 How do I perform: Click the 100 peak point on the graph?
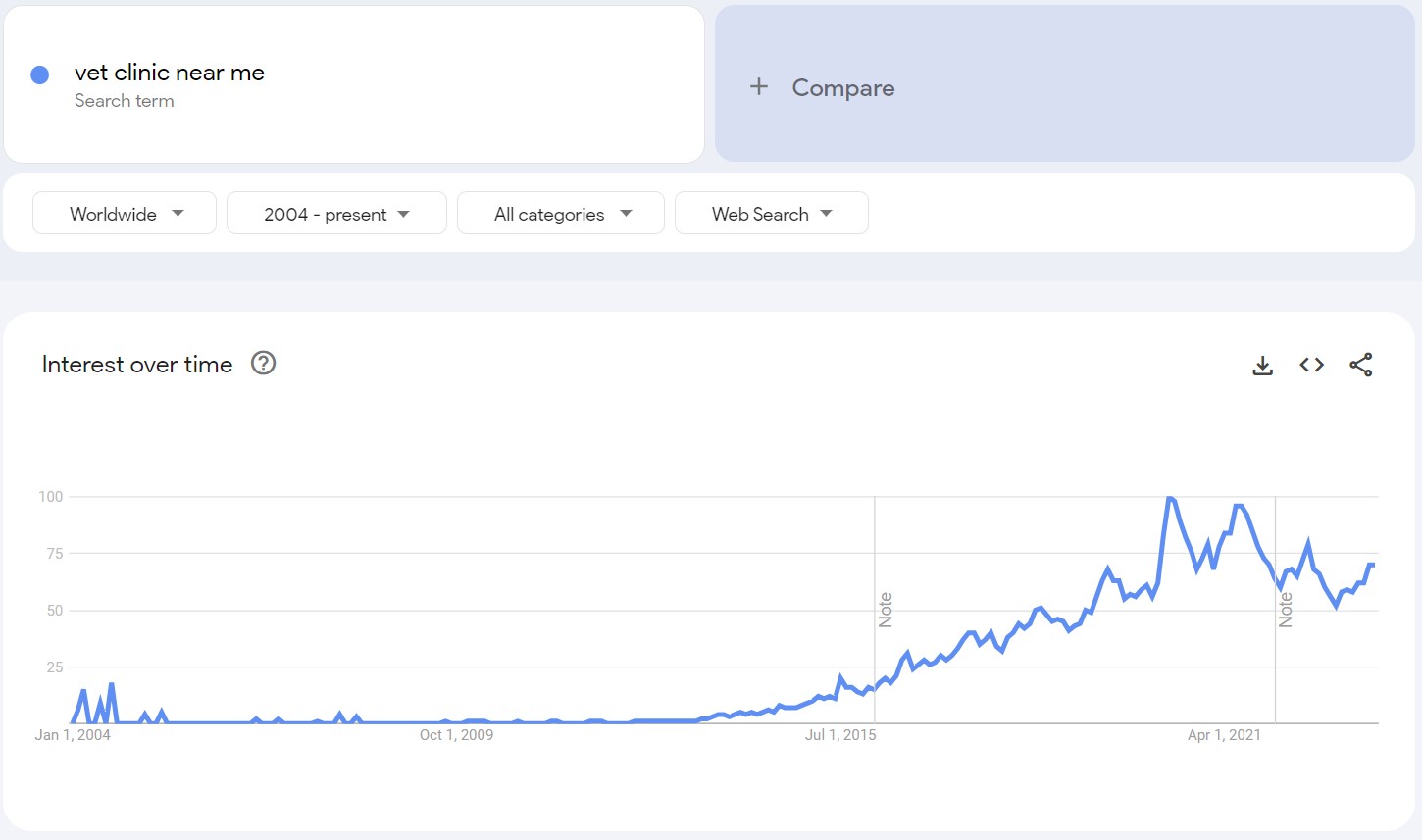click(1169, 499)
